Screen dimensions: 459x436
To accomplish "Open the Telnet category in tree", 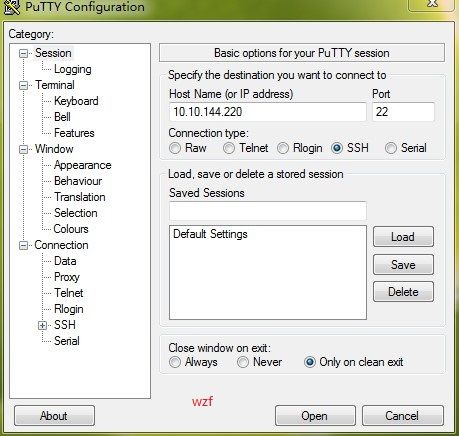I will (69, 293).
